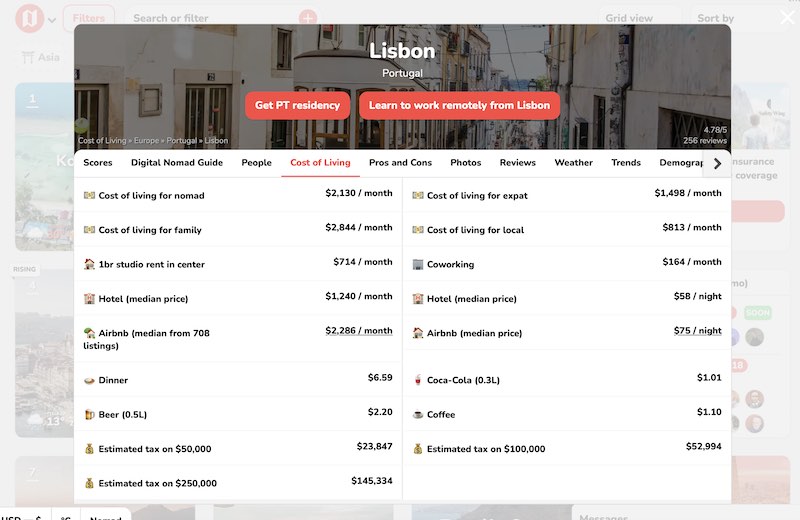Close the Lisbon modal with X
The width and height of the screenshot is (800, 520).
787,18
